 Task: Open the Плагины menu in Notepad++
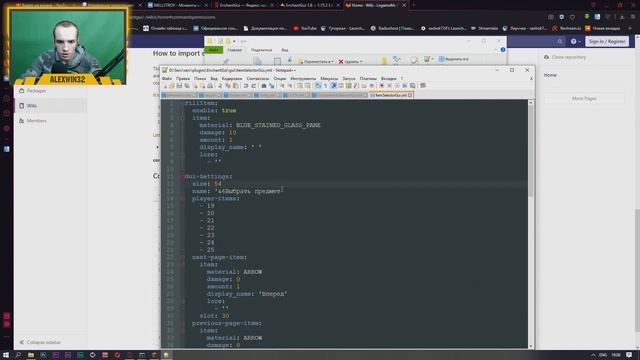point(368,78)
